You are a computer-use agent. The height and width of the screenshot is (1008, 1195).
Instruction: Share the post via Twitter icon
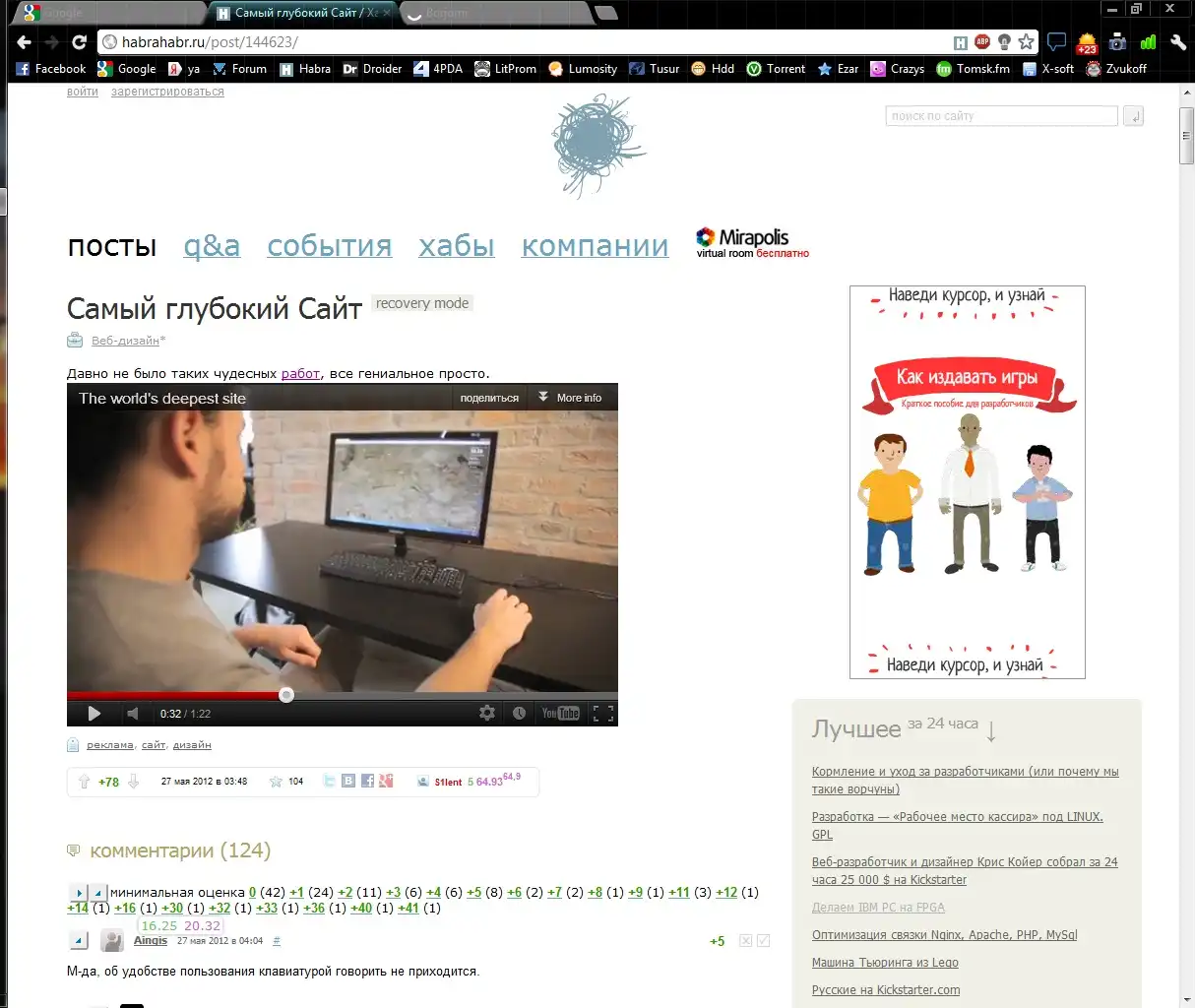pyautogui.click(x=330, y=781)
